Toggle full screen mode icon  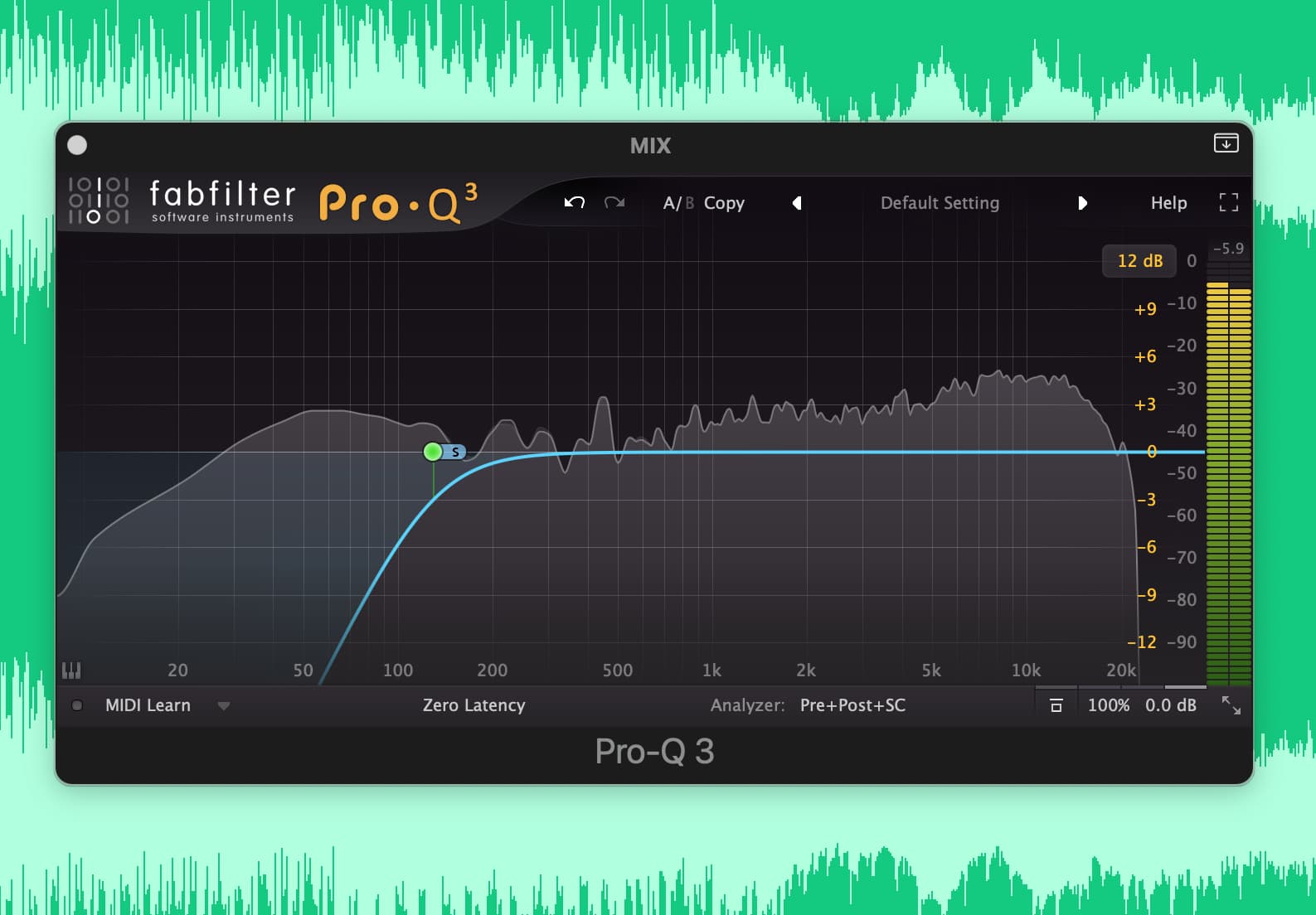click(1229, 203)
